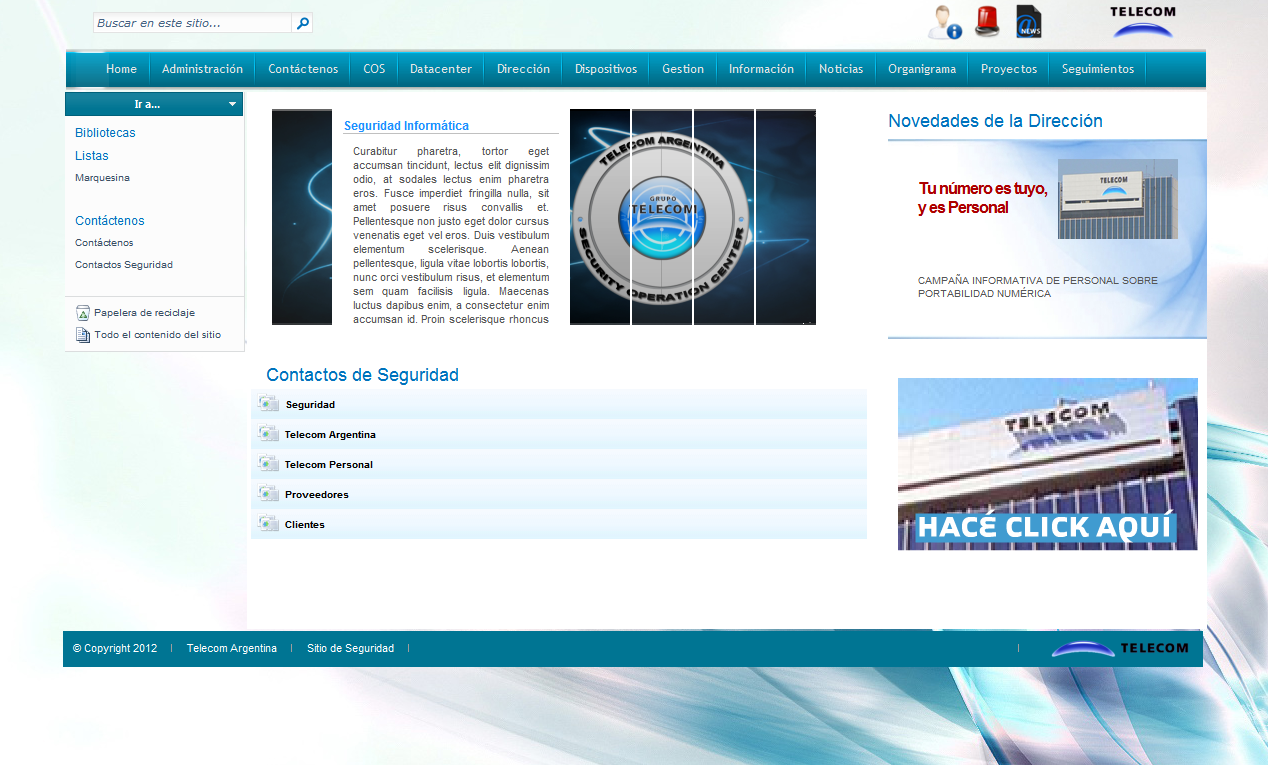Focus the 'Buscar en este sitio' search box

[x=193, y=23]
